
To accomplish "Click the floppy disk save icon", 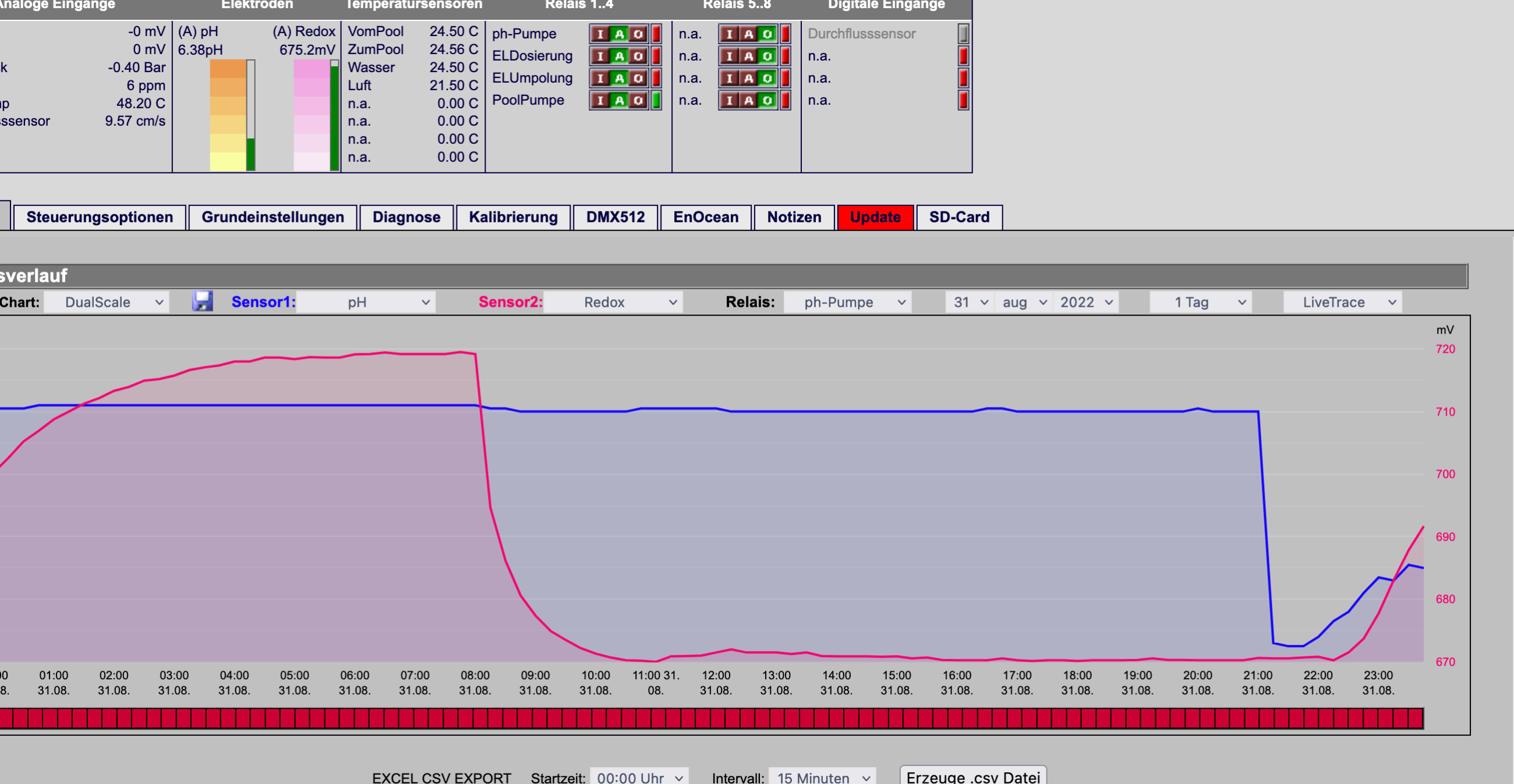I will pyautogui.click(x=202, y=301).
